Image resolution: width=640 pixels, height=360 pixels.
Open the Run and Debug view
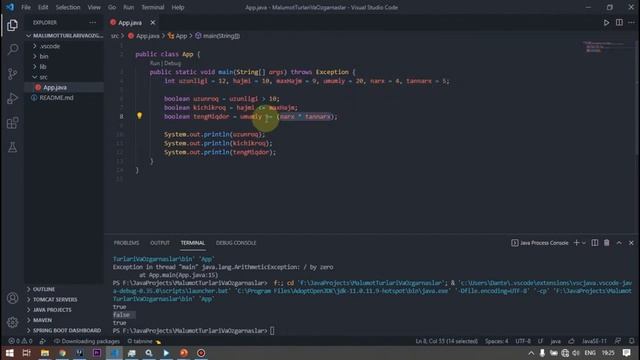coord(12,98)
